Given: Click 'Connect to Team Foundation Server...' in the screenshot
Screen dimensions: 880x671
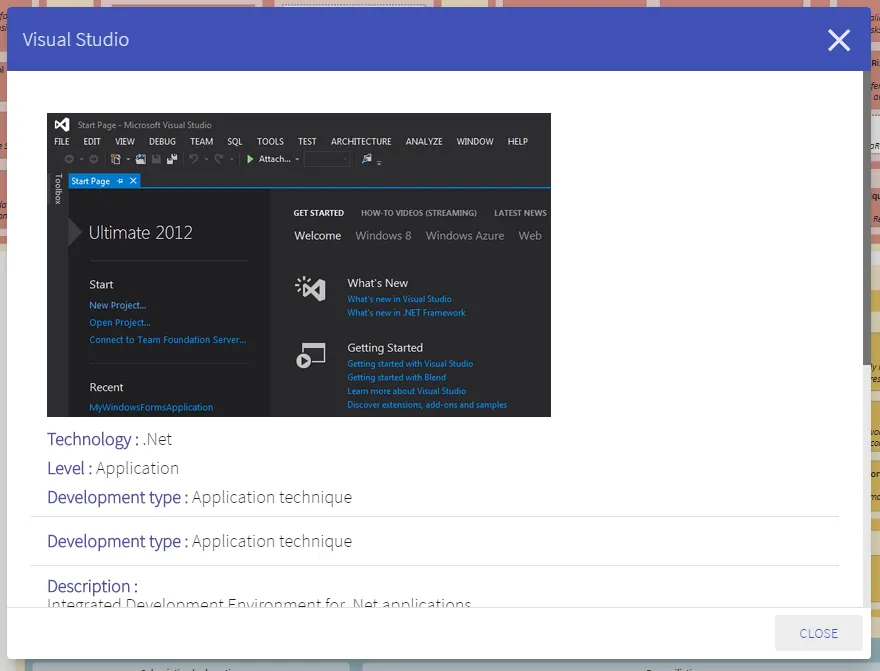Looking at the screenshot, I should pyautogui.click(x=167, y=339).
